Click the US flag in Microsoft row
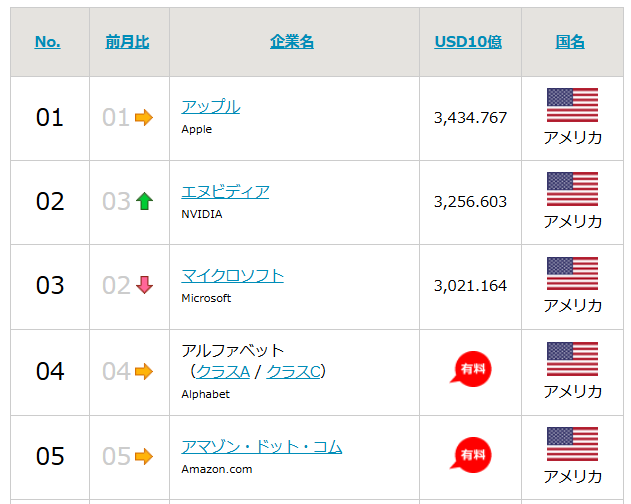Image resolution: width=631 pixels, height=504 pixels. tap(572, 273)
